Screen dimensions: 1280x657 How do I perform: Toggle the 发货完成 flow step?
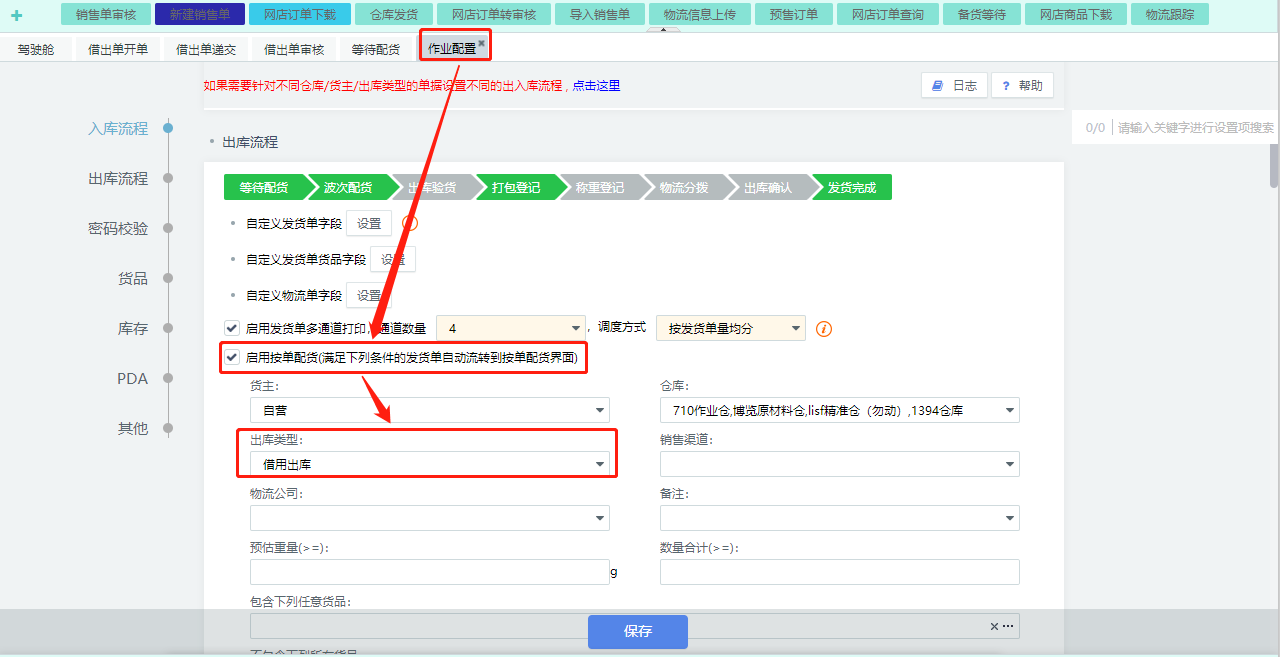pyautogui.click(x=852, y=187)
